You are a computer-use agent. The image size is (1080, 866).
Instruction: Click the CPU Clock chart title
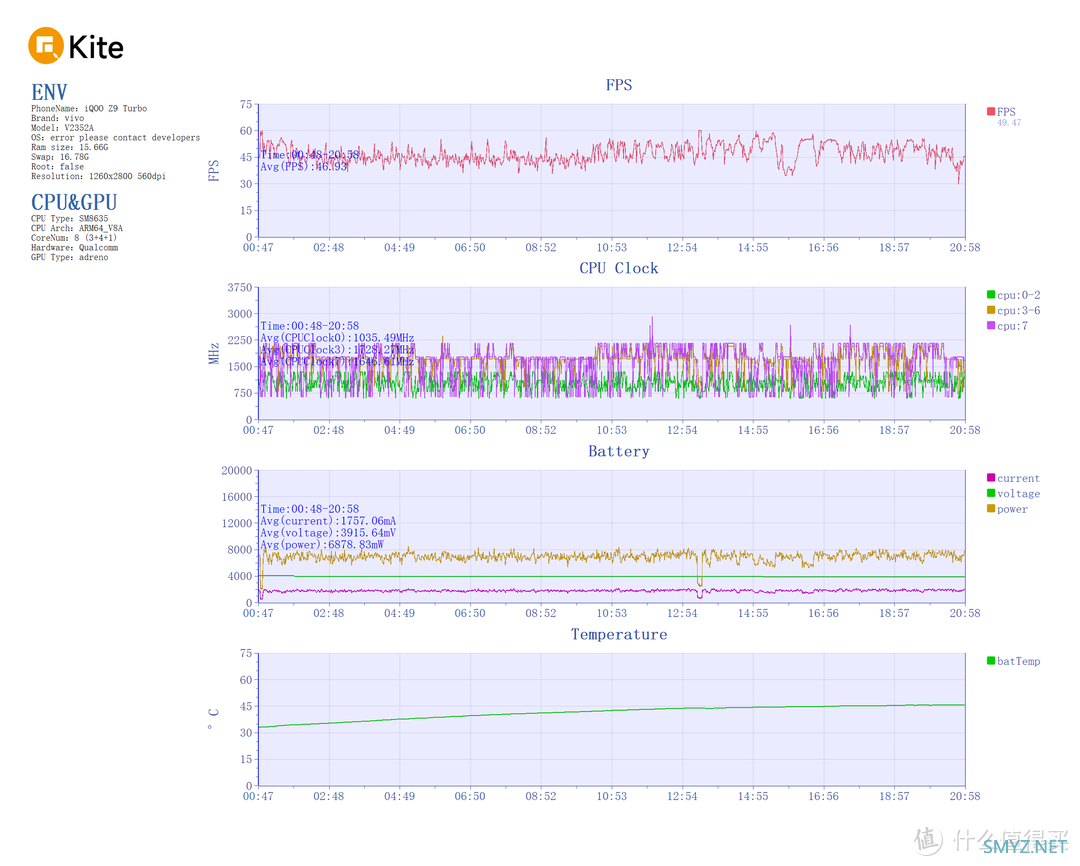pyautogui.click(x=619, y=268)
